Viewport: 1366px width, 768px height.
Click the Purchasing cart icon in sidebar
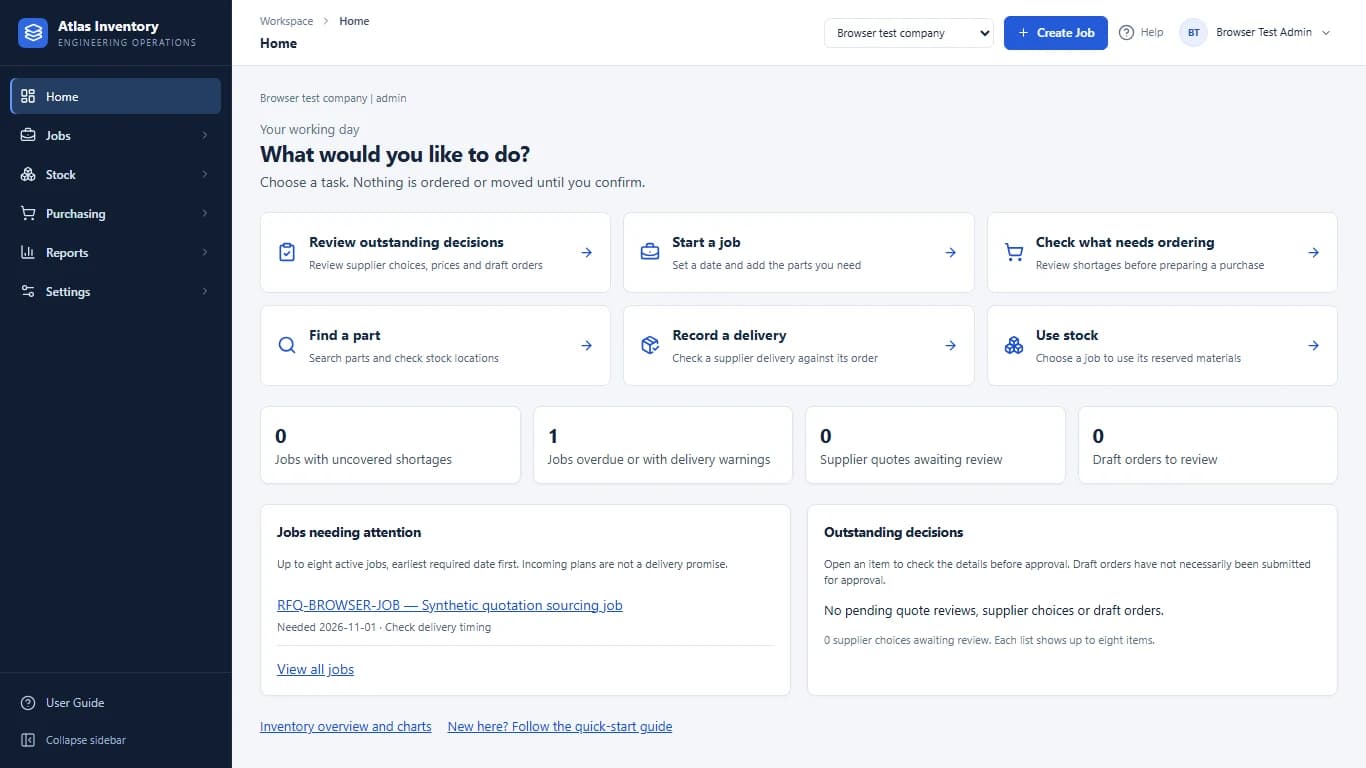click(28, 214)
